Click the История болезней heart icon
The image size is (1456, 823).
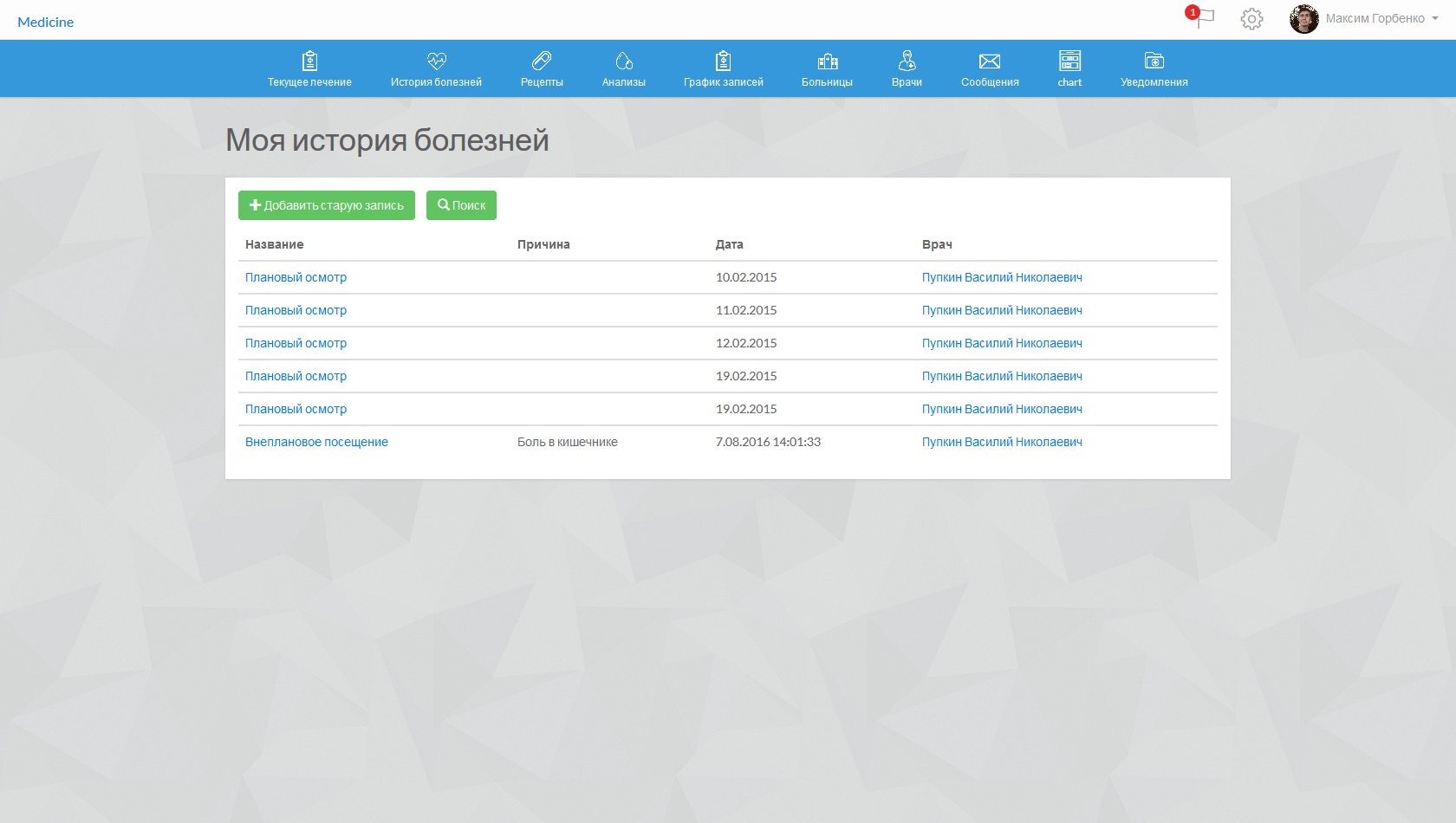(x=436, y=61)
